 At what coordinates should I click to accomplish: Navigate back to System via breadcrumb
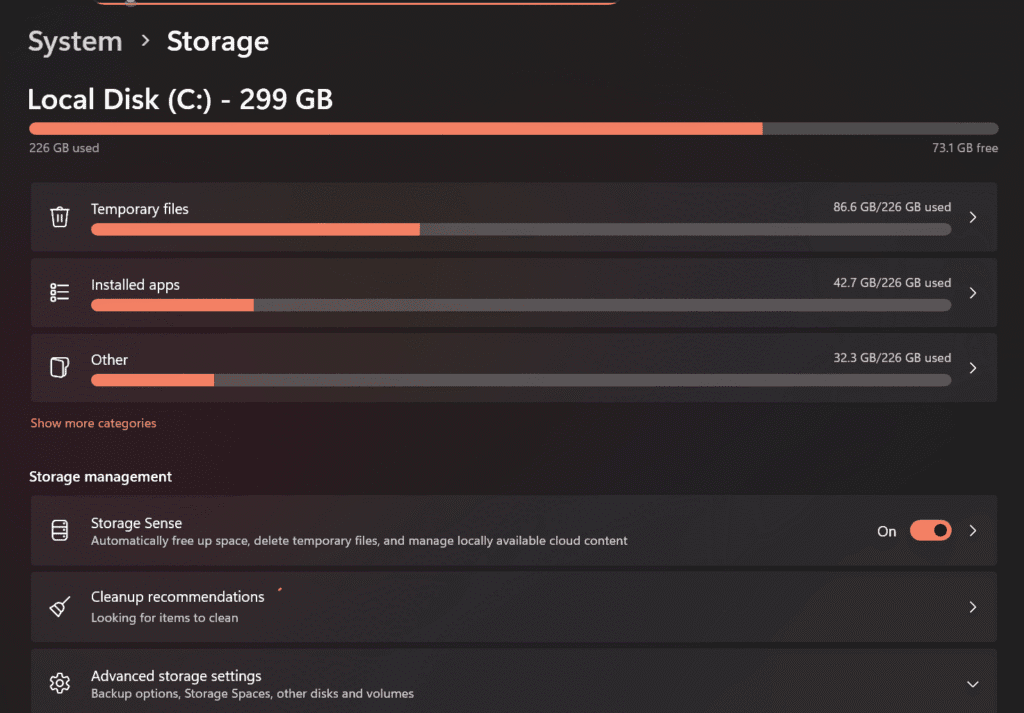coord(74,41)
